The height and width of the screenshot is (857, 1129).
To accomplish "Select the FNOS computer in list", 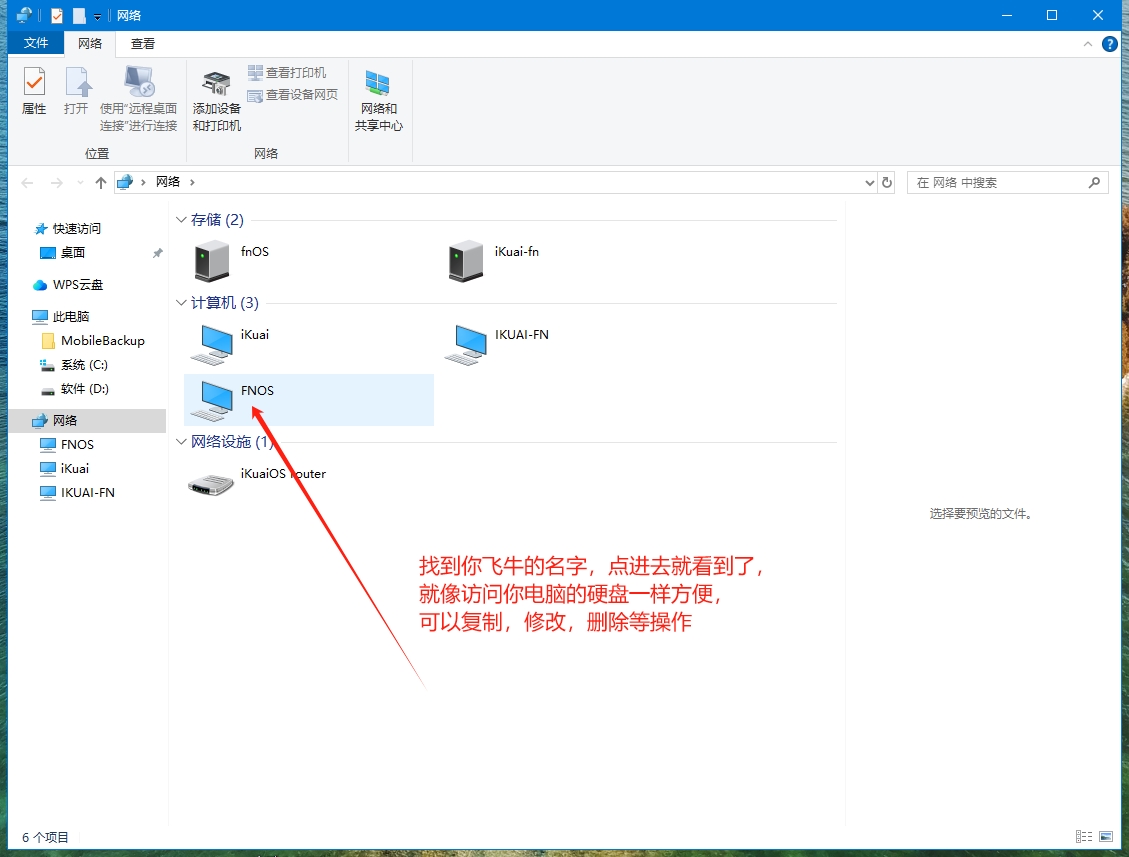I will 309,400.
